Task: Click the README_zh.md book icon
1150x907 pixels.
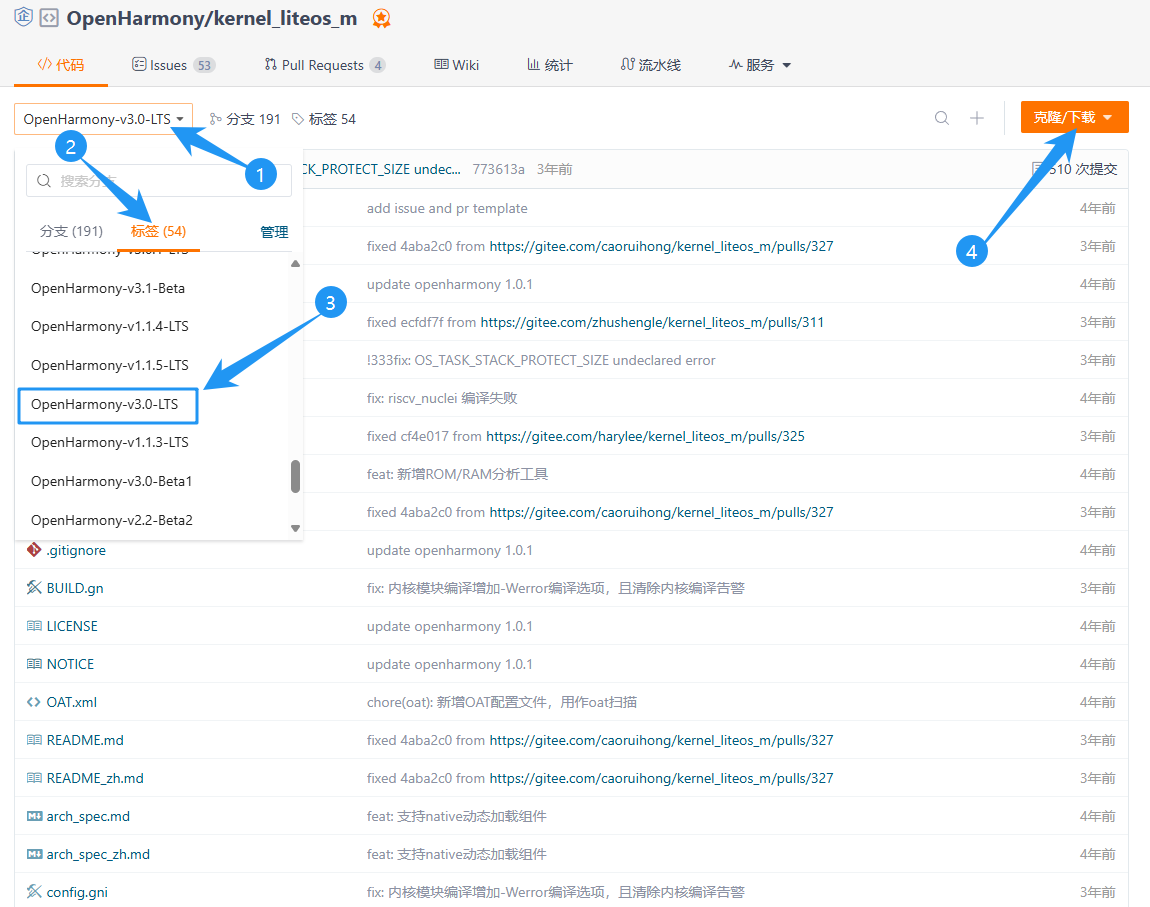Action: (x=34, y=778)
